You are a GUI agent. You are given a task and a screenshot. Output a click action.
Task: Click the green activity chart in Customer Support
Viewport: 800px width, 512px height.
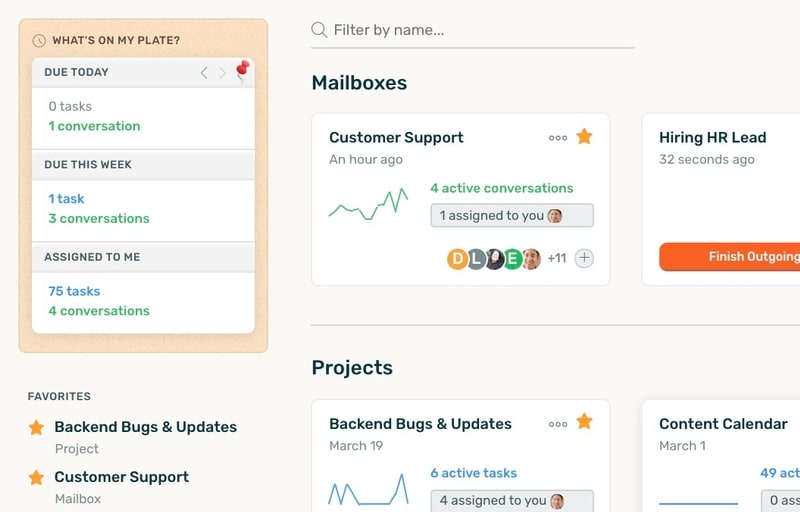pyautogui.click(x=368, y=204)
